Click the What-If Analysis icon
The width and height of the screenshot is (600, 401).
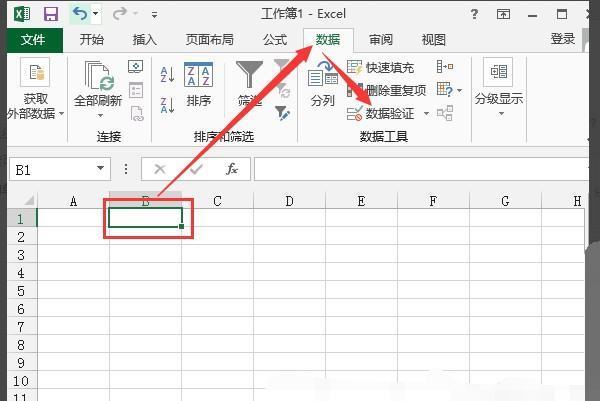pos(445,90)
